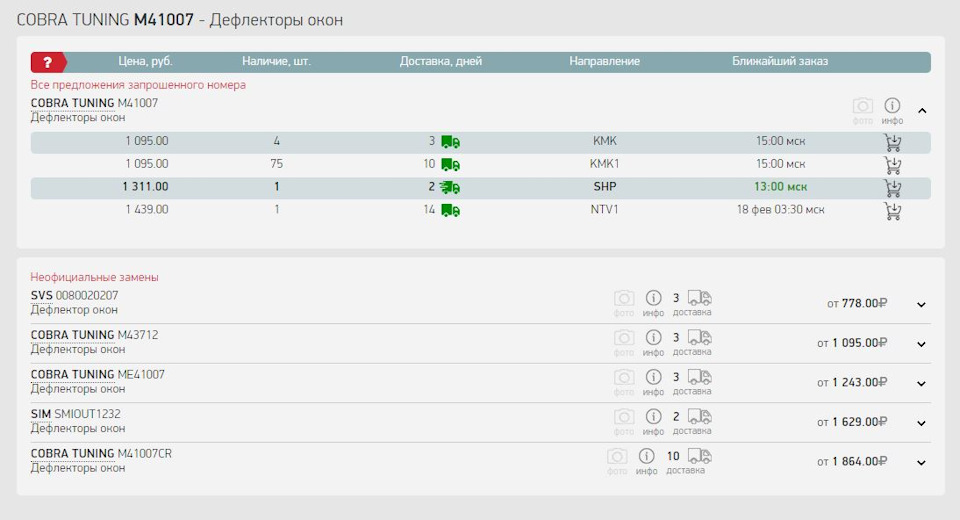Click the Ближайший заказ column header
This screenshot has width=960, height=520.
(780, 61)
